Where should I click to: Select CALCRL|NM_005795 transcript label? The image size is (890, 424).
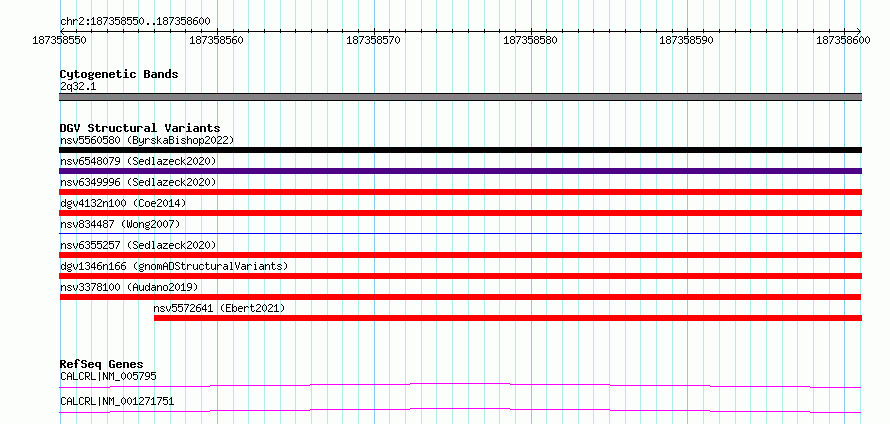pos(108,376)
